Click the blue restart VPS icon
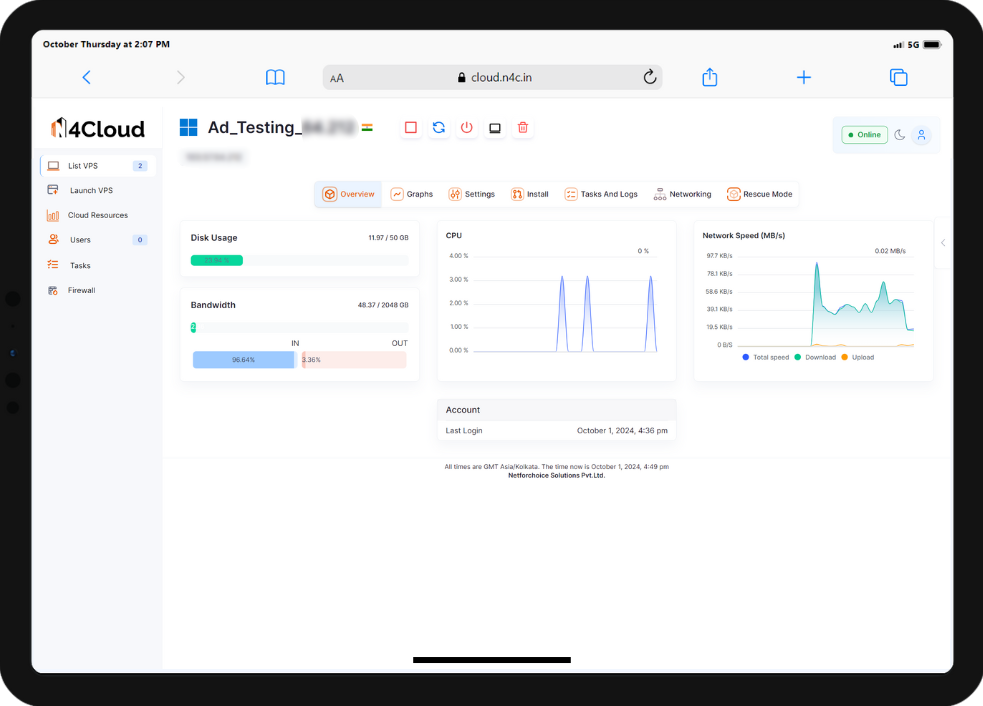Viewport: 983px width, 706px height. point(438,128)
